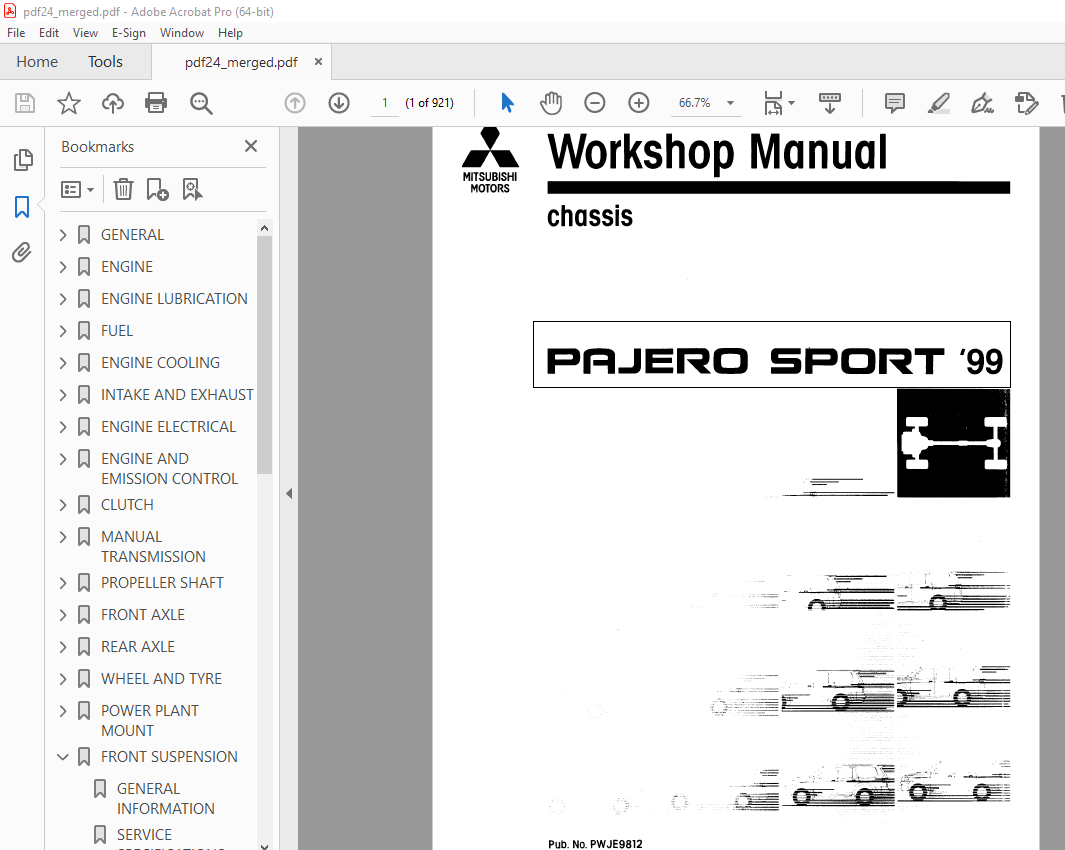
Task: Open the page edit stamp tool
Action: [1026, 103]
